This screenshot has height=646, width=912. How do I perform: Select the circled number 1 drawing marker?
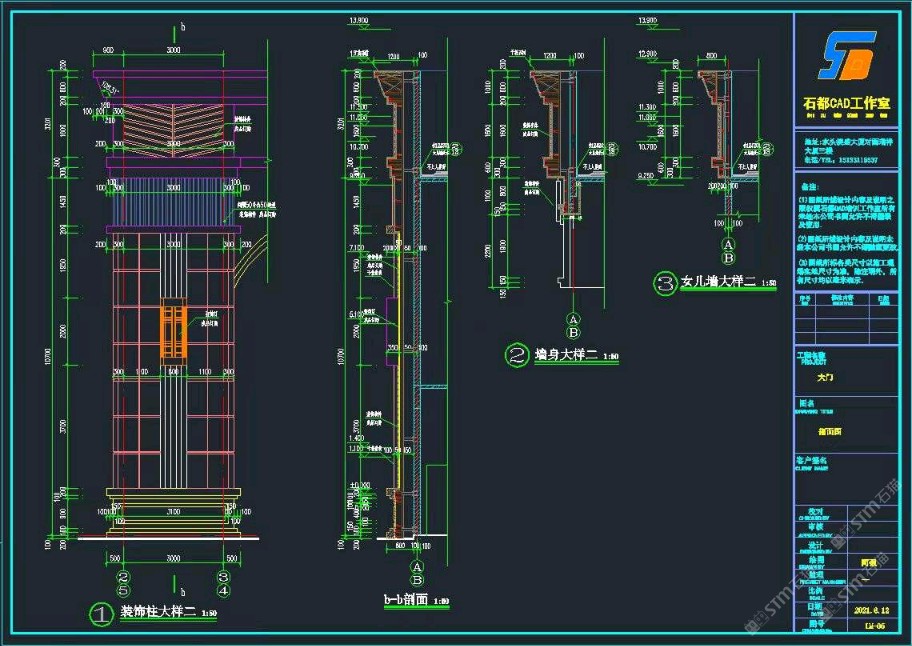[x=100, y=615]
